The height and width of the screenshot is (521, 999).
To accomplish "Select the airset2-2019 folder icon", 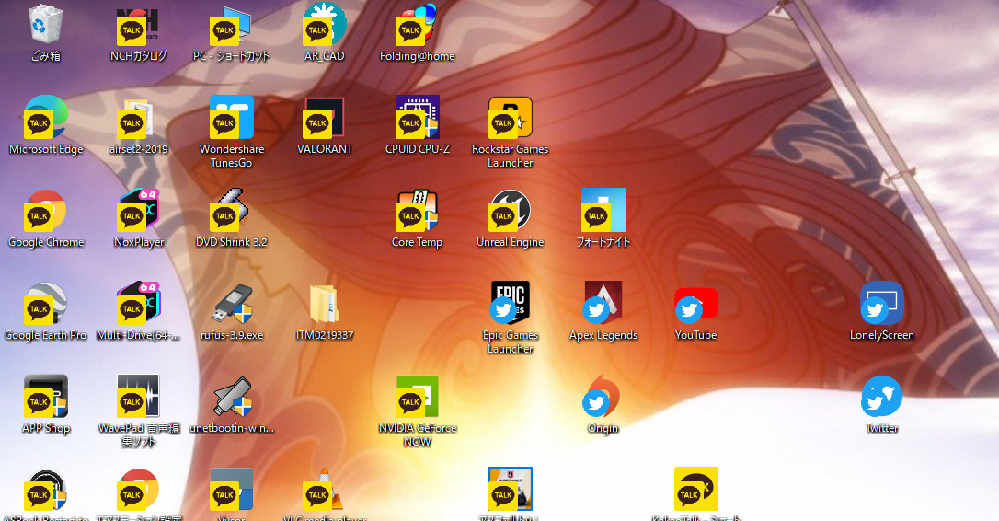I will 138,117.
